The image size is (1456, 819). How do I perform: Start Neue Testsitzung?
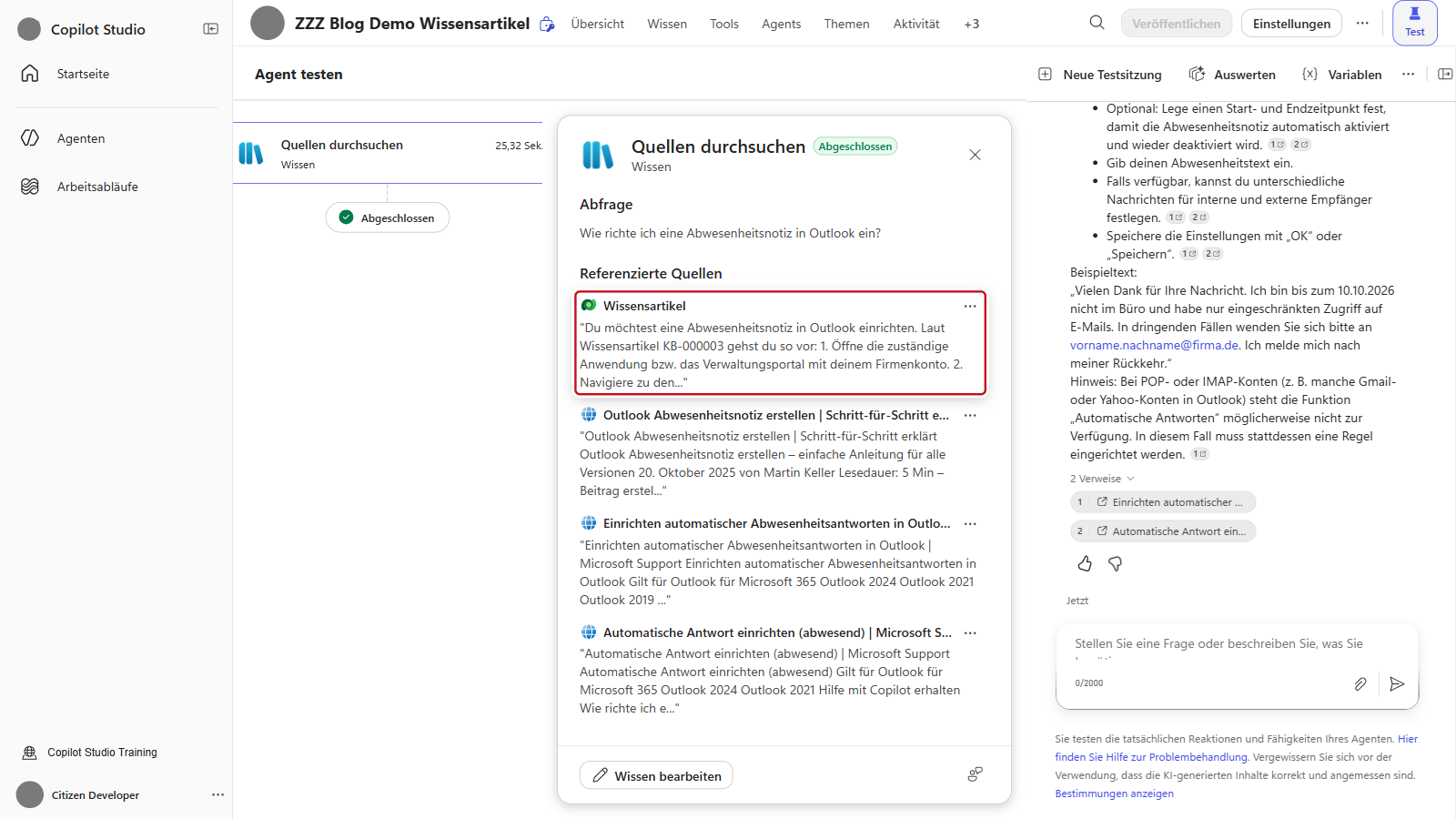1100,75
